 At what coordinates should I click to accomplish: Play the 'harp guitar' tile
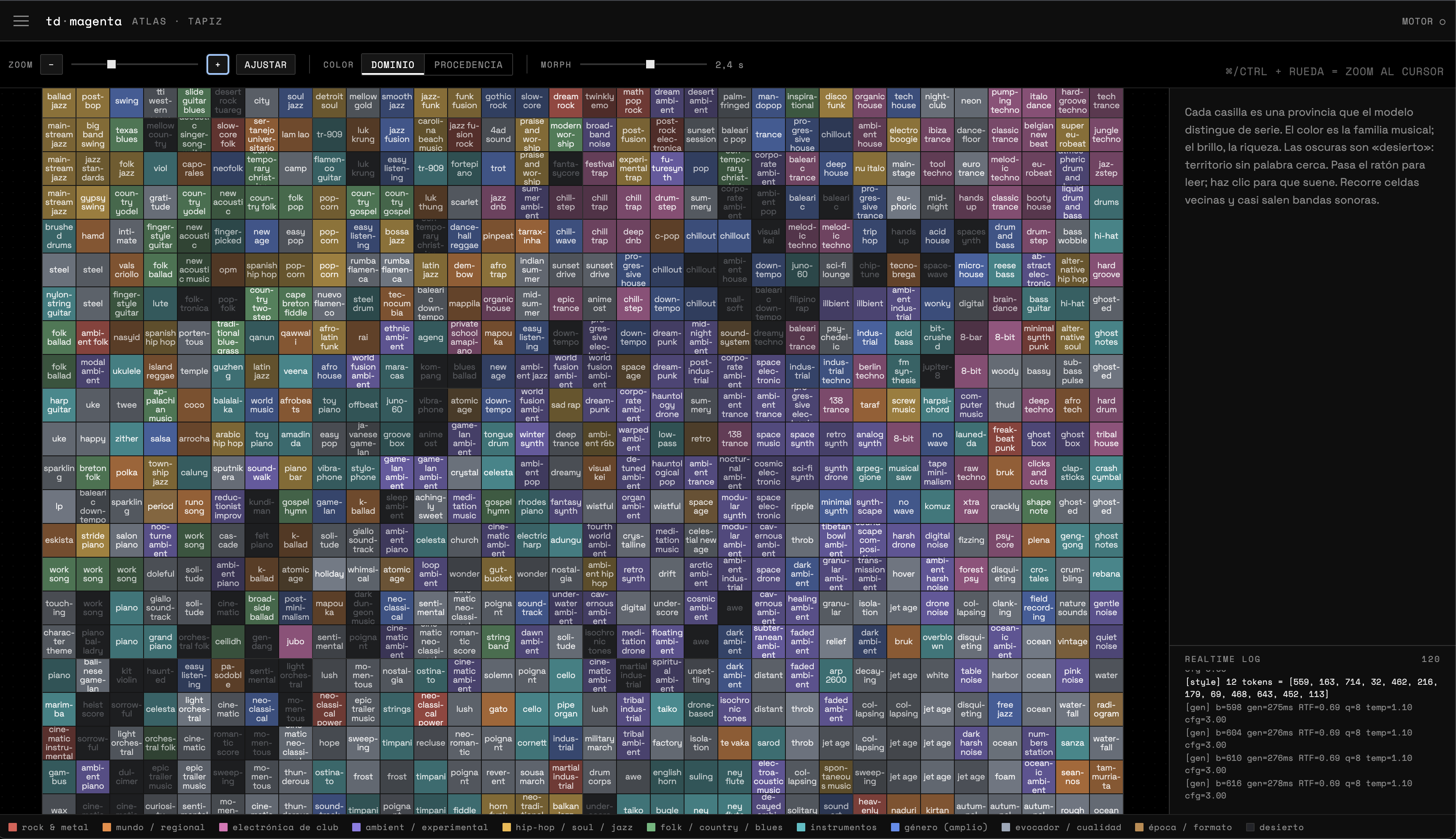point(59,405)
